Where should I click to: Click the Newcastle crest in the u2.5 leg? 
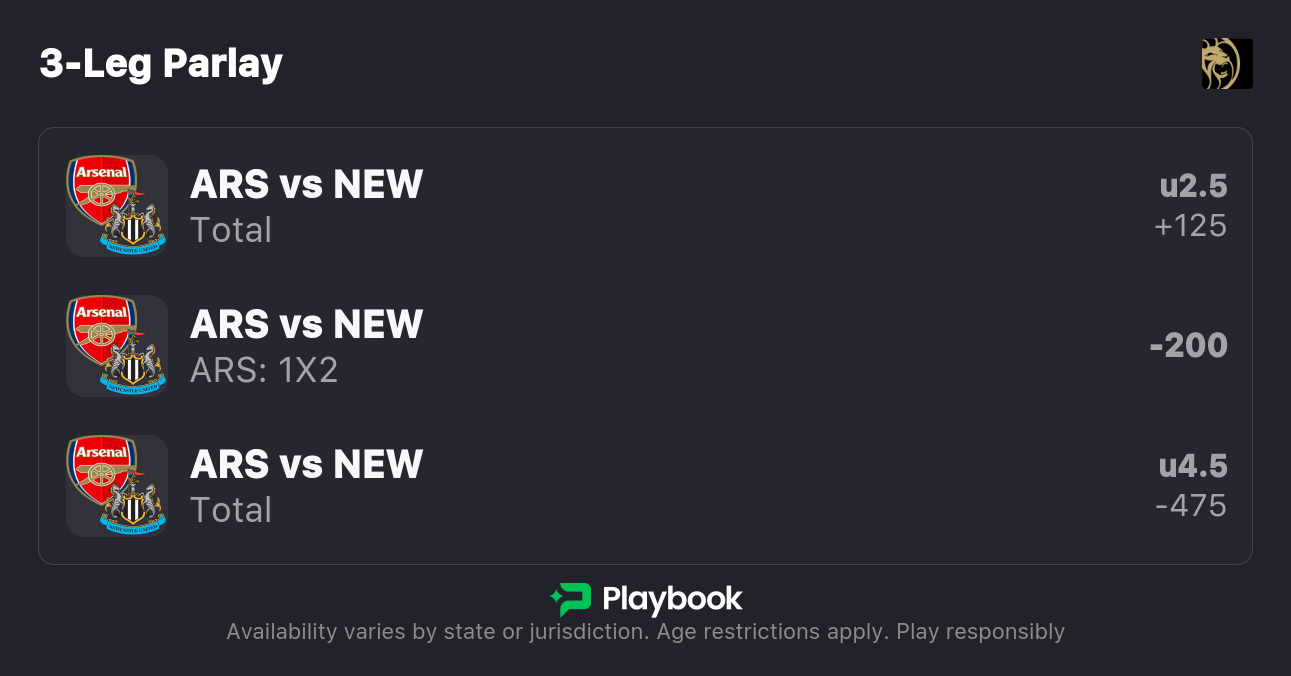click(132, 226)
